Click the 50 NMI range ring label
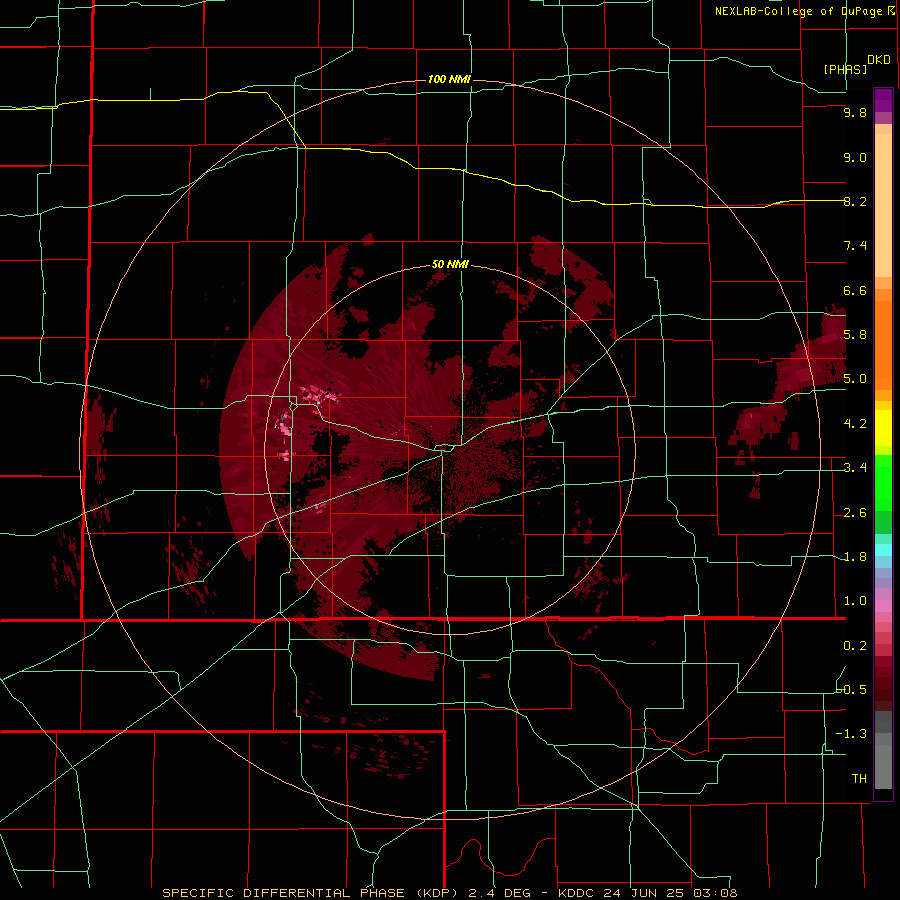This screenshot has height=900, width=900. [450, 264]
